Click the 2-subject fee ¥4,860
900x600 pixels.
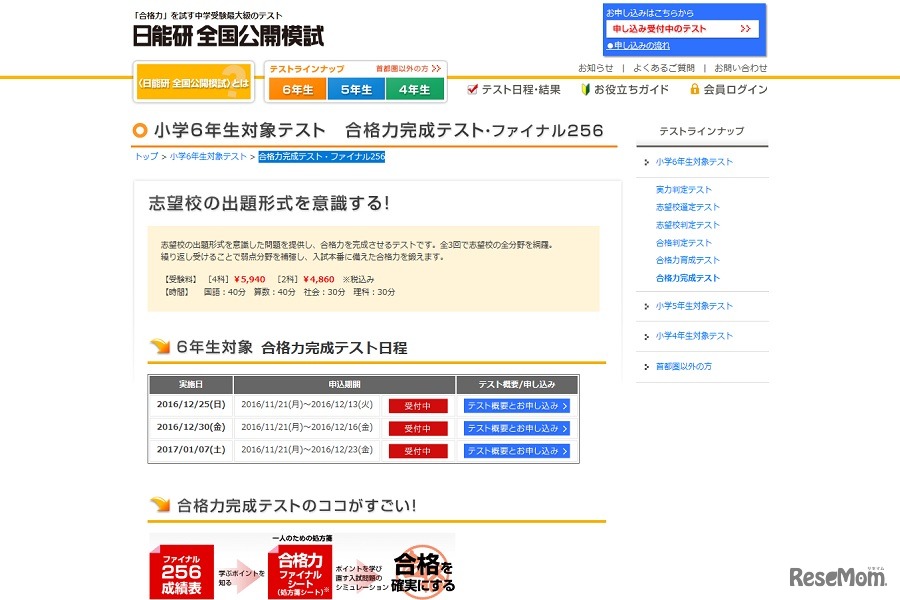[319, 280]
